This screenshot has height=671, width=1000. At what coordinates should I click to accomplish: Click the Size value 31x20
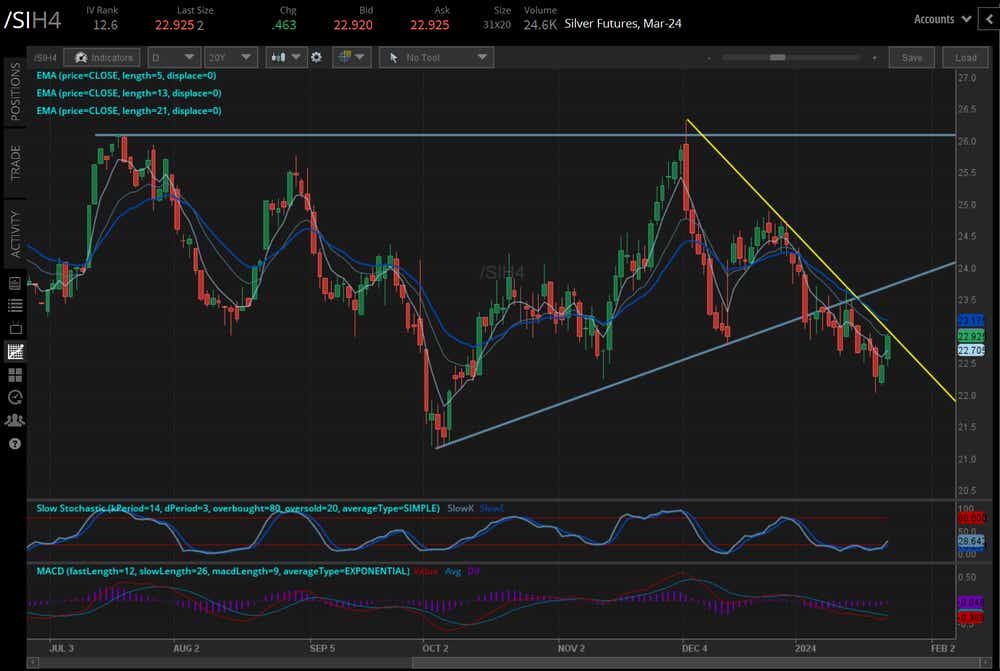[497, 26]
